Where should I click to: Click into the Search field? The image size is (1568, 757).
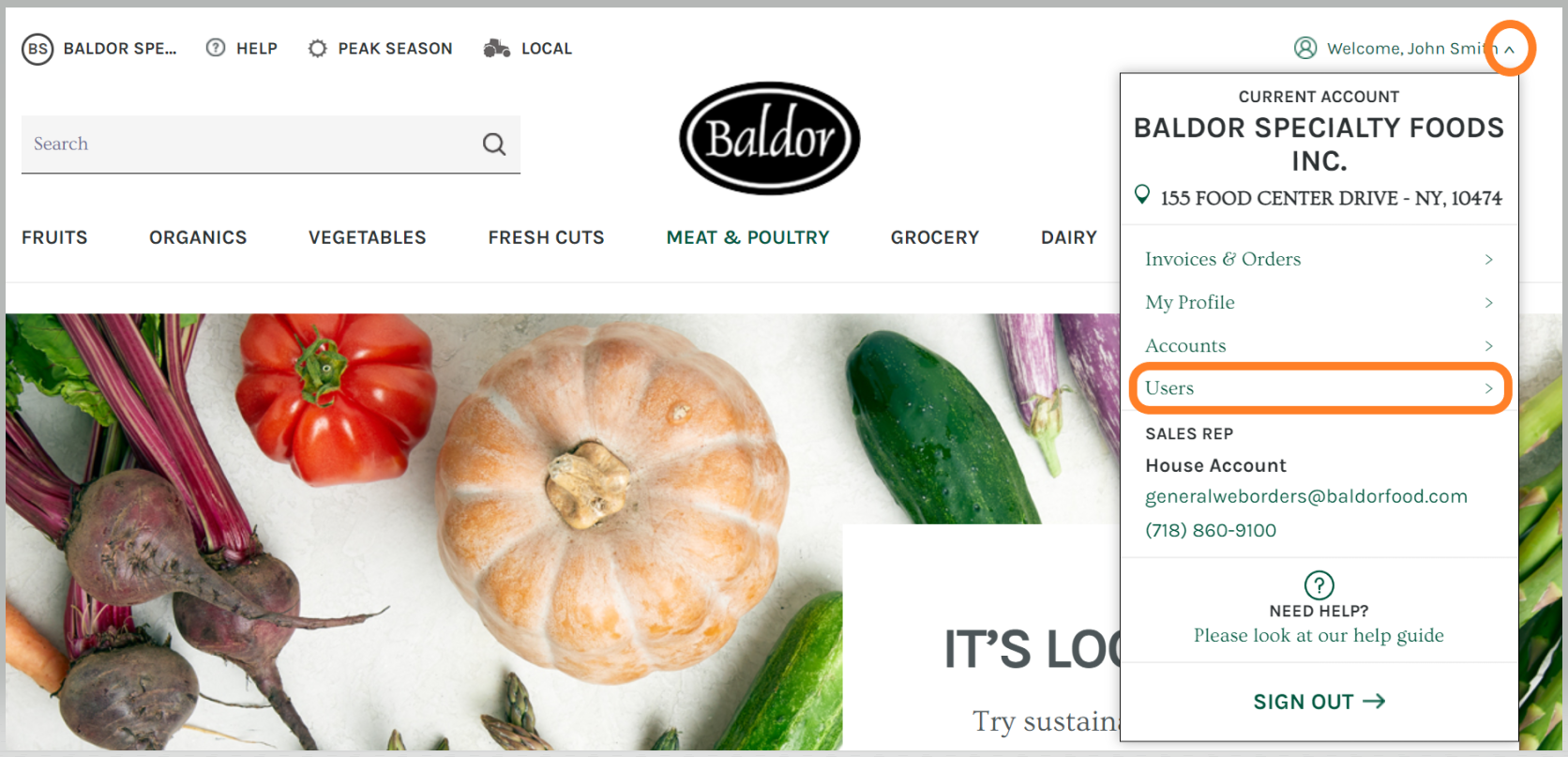point(249,144)
